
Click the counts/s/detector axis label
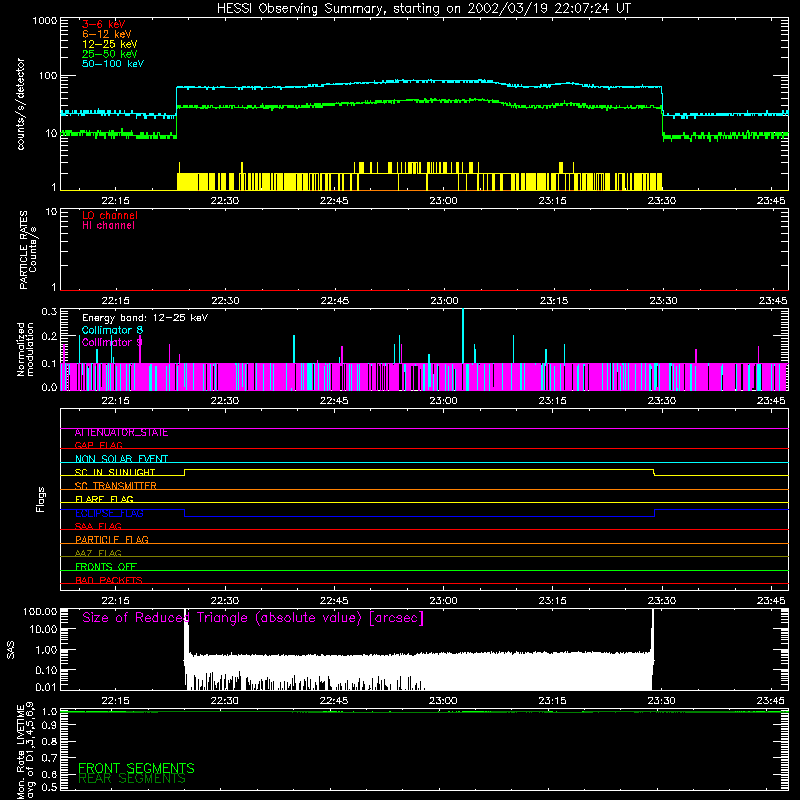pos(21,104)
